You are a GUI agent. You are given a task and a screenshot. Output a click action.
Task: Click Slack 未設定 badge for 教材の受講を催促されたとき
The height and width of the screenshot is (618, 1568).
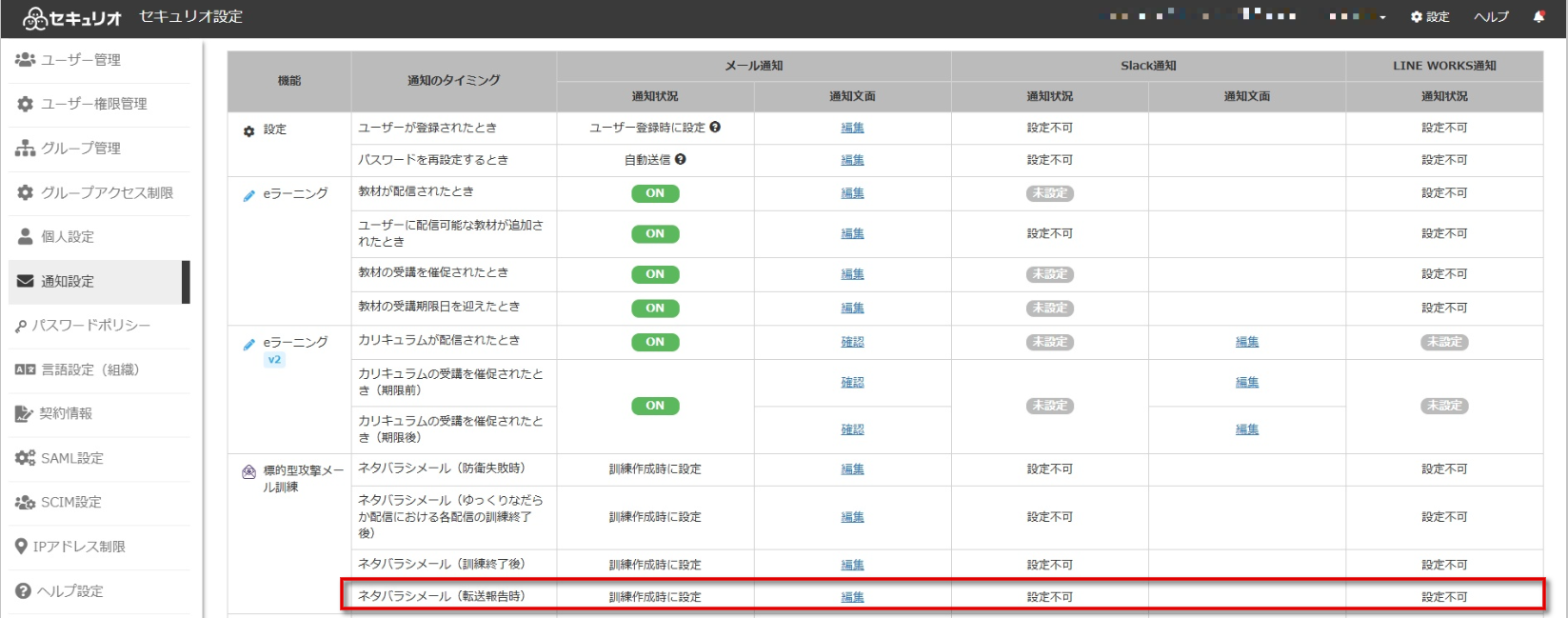(x=1049, y=274)
